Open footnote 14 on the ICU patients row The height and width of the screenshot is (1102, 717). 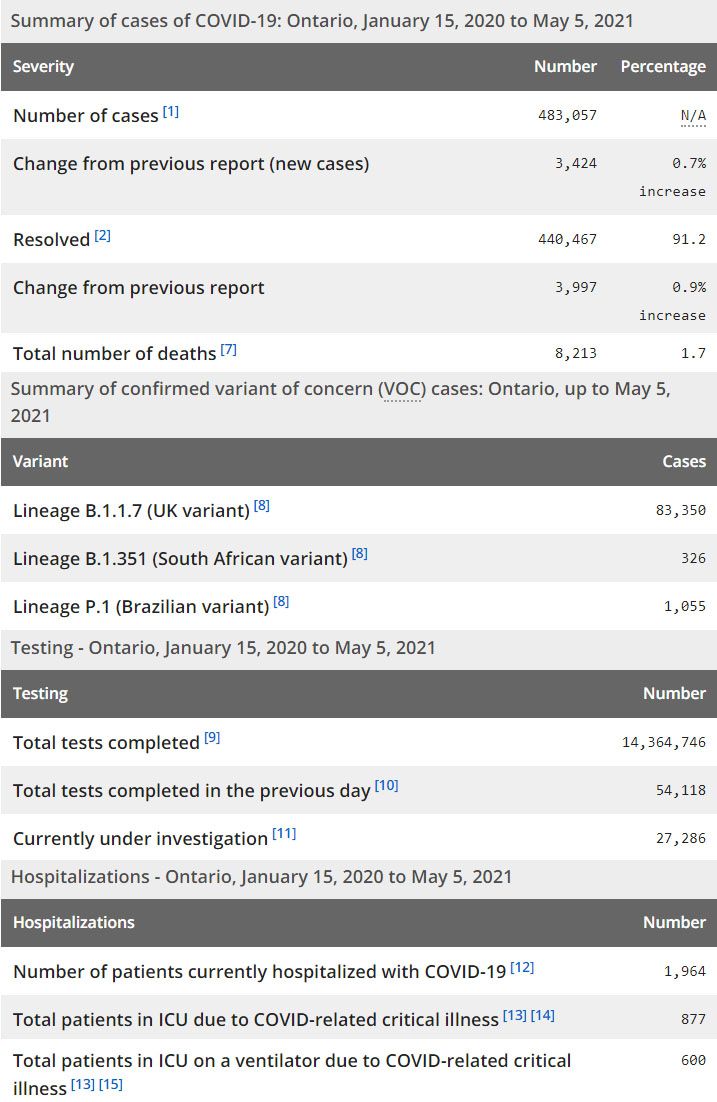pyautogui.click(x=543, y=1016)
